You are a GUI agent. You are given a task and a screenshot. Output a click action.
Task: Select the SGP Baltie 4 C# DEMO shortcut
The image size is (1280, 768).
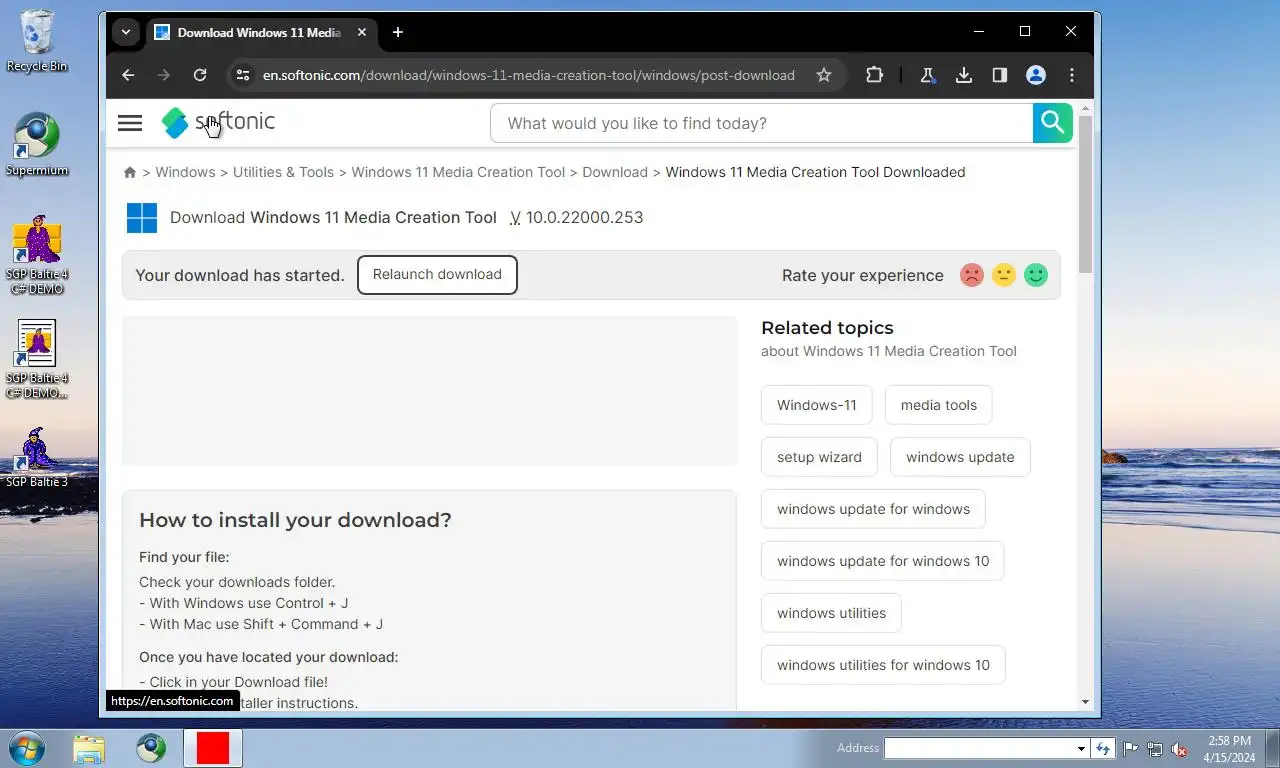(x=37, y=255)
